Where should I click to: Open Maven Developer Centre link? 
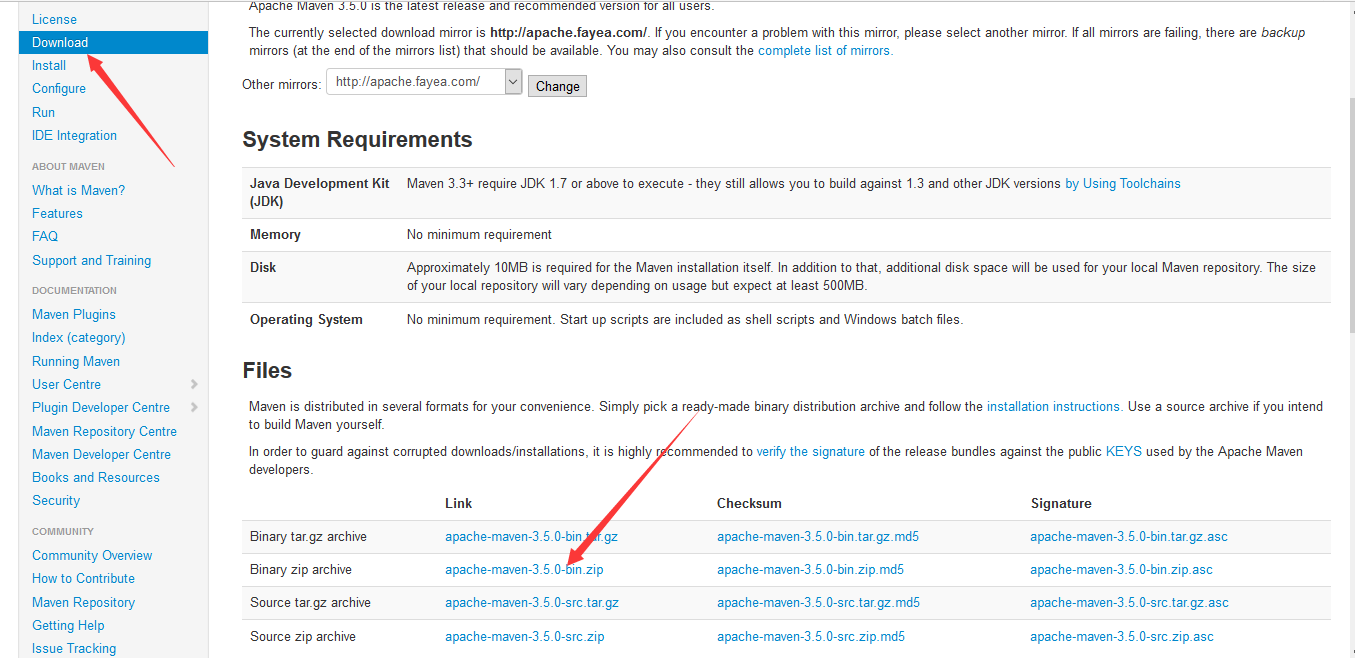click(101, 454)
